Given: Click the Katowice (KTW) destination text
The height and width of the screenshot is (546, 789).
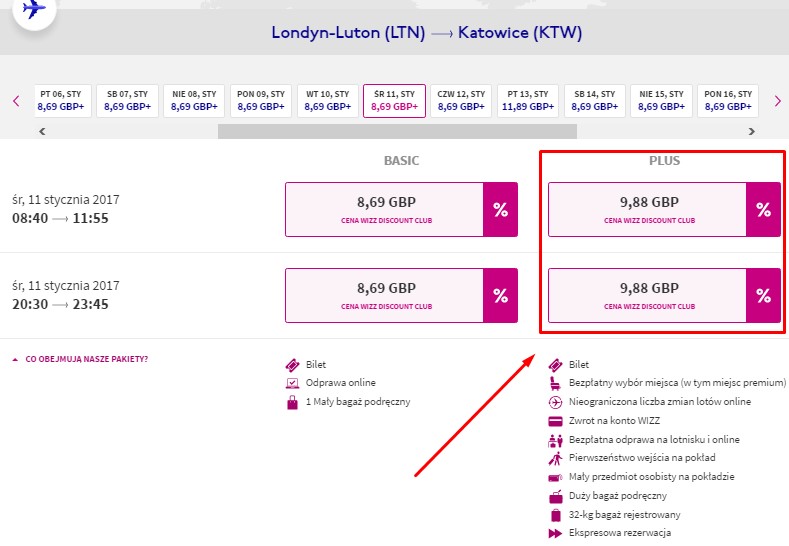Looking at the screenshot, I should tap(520, 33).
